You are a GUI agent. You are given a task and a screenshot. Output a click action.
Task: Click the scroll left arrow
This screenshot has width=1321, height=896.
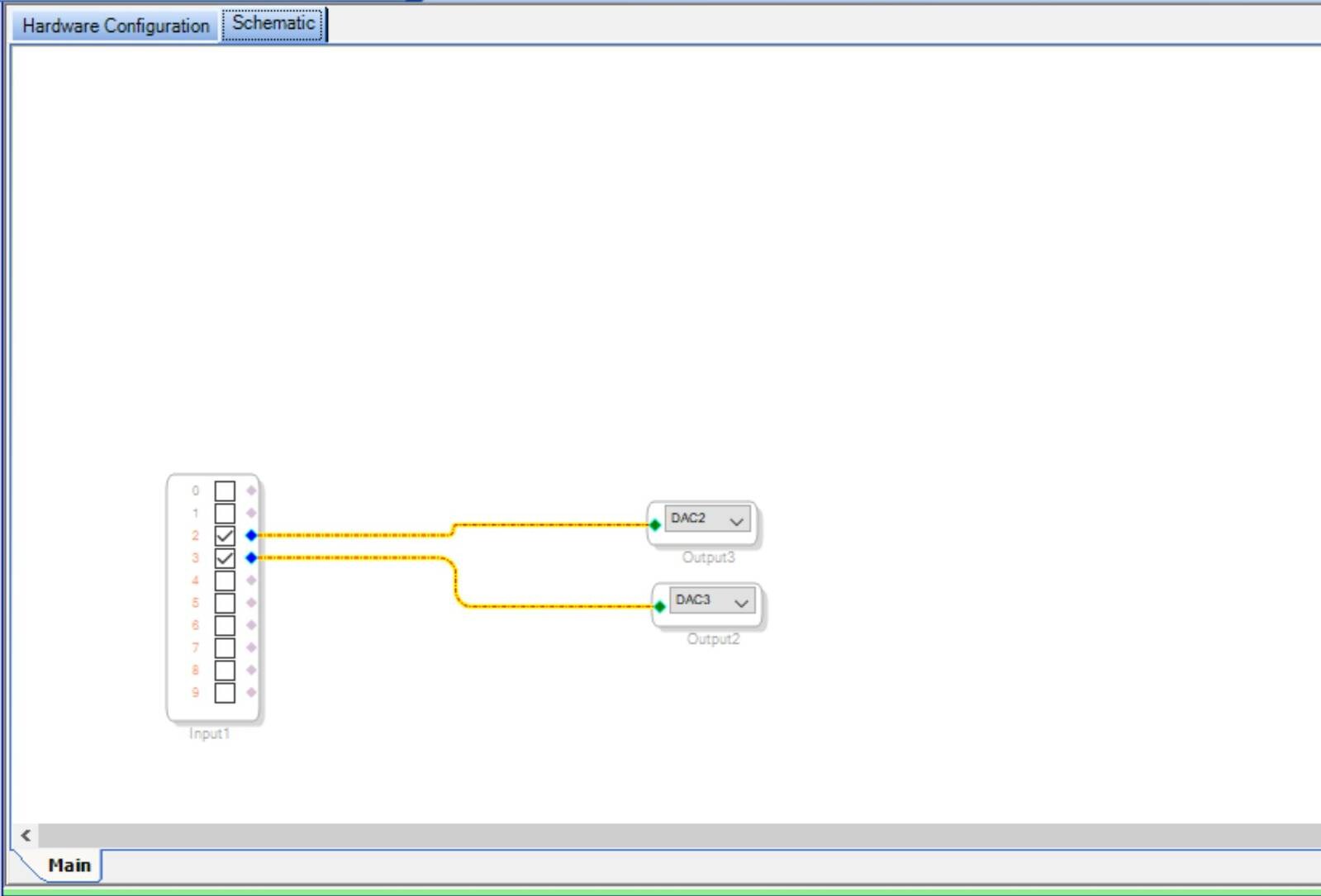26,835
